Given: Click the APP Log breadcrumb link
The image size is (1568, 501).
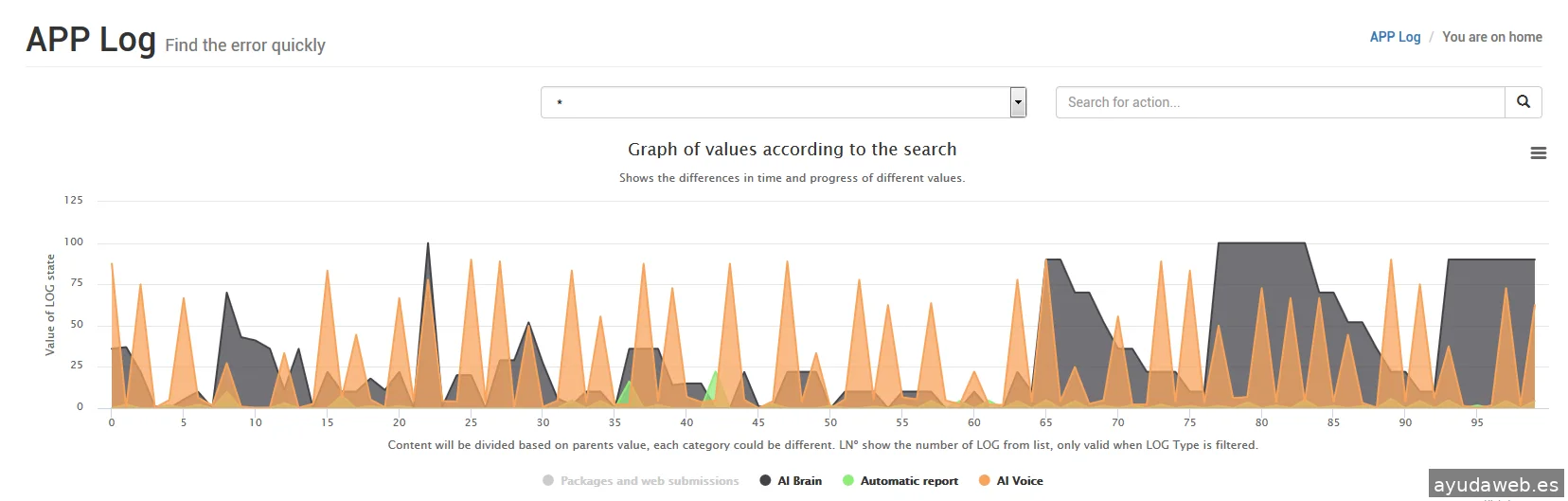Looking at the screenshot, I should coord(1395,37).
